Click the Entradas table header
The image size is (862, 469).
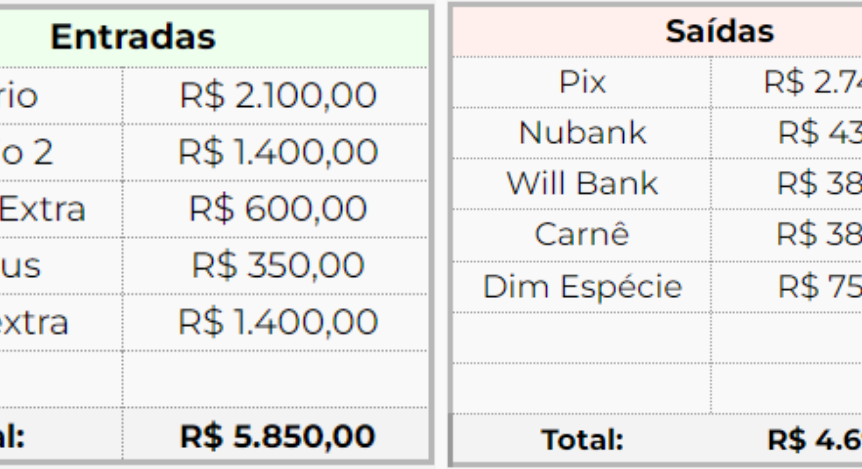point(133,37)
